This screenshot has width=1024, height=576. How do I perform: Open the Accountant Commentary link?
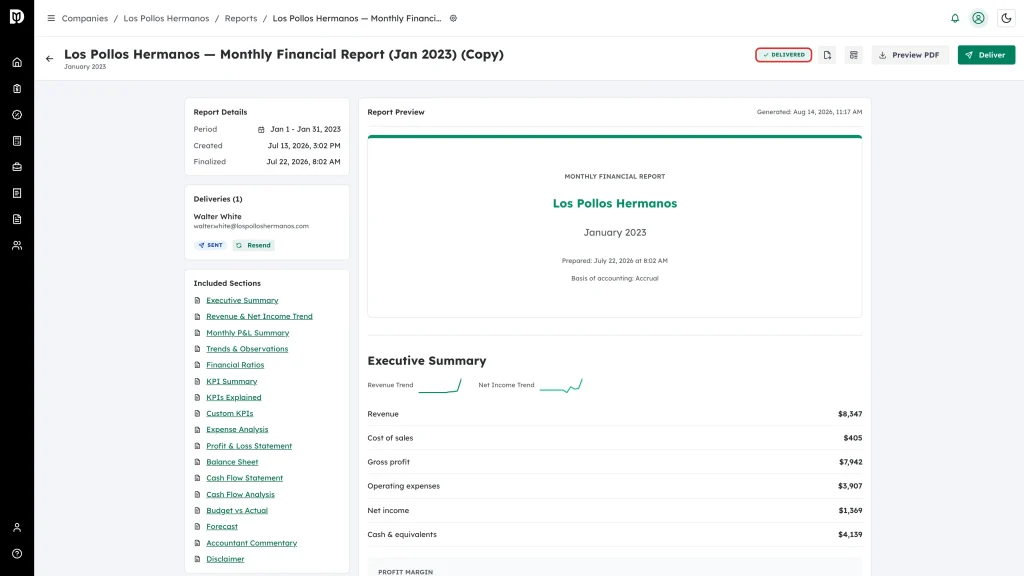pos(251,543)
